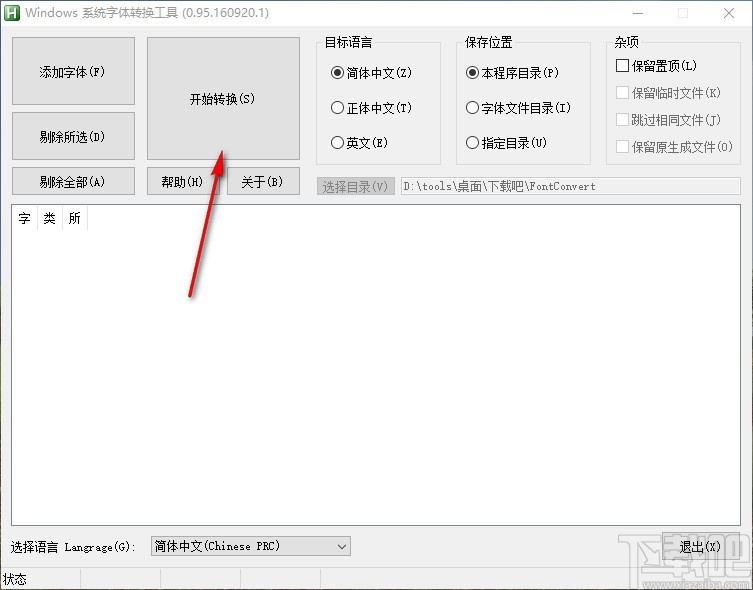Start conversion with 开始转换(S) button
This screenshot has height=590, width=753.
(x=223, y=98)
